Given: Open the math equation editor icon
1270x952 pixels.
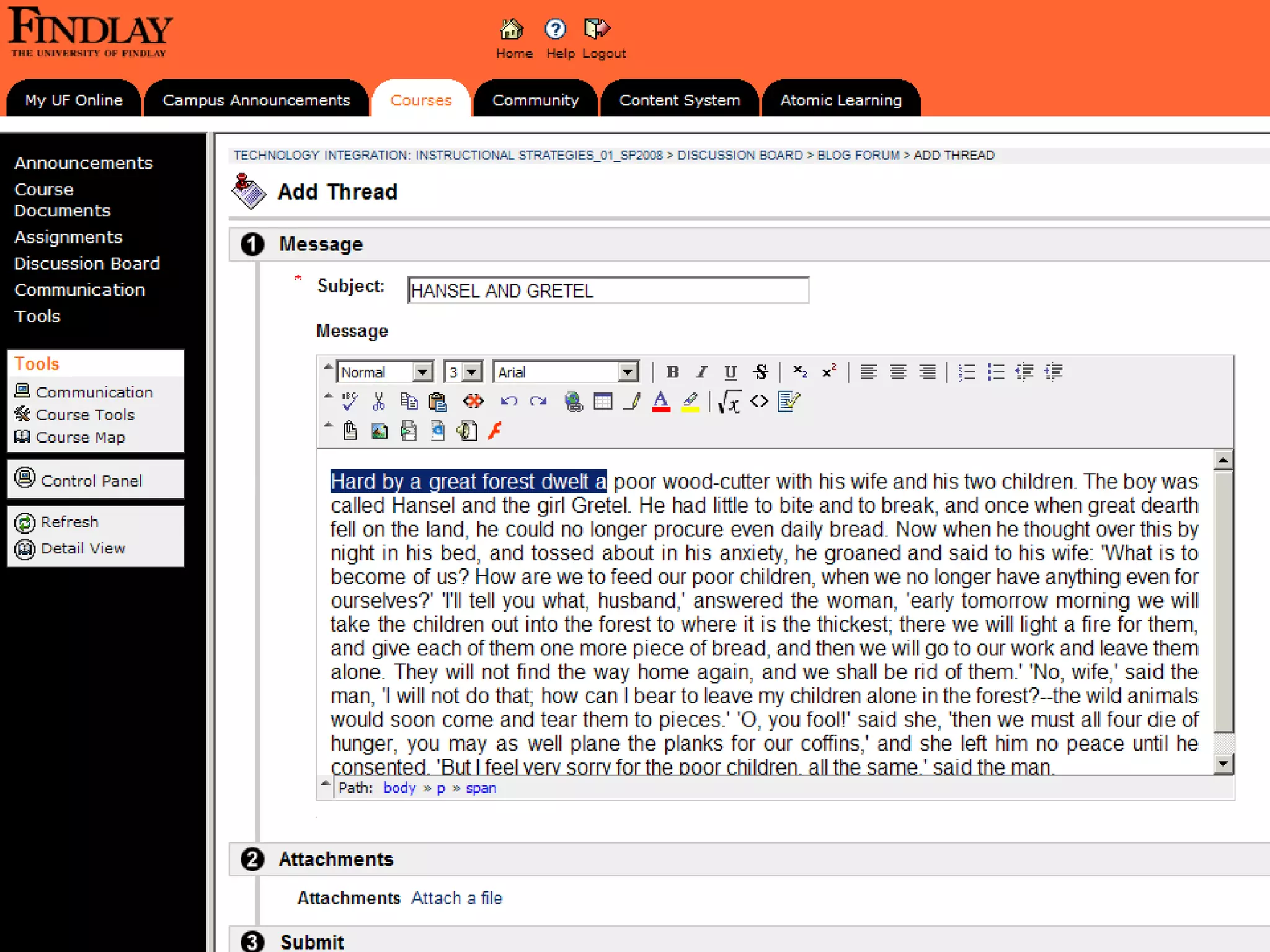Looking at the screenshot, I should 730,402.
